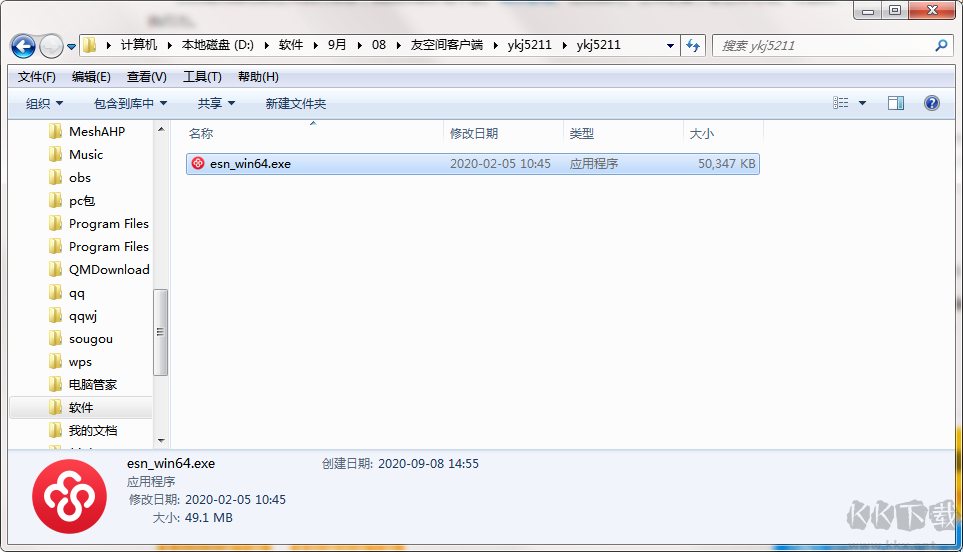Click the sougou folder icon

pos(55,338)
